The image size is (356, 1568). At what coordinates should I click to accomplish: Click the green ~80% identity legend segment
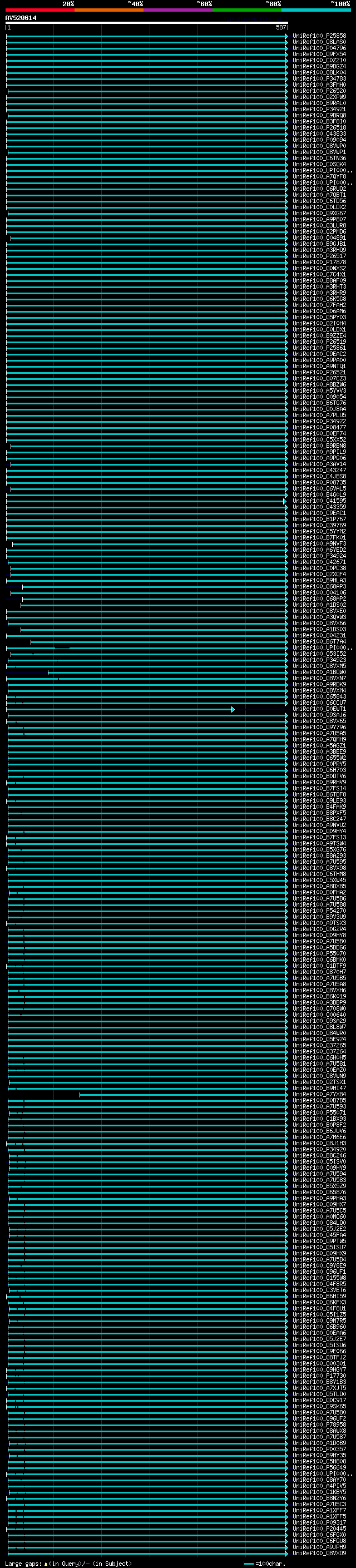[x=246, y=10]
